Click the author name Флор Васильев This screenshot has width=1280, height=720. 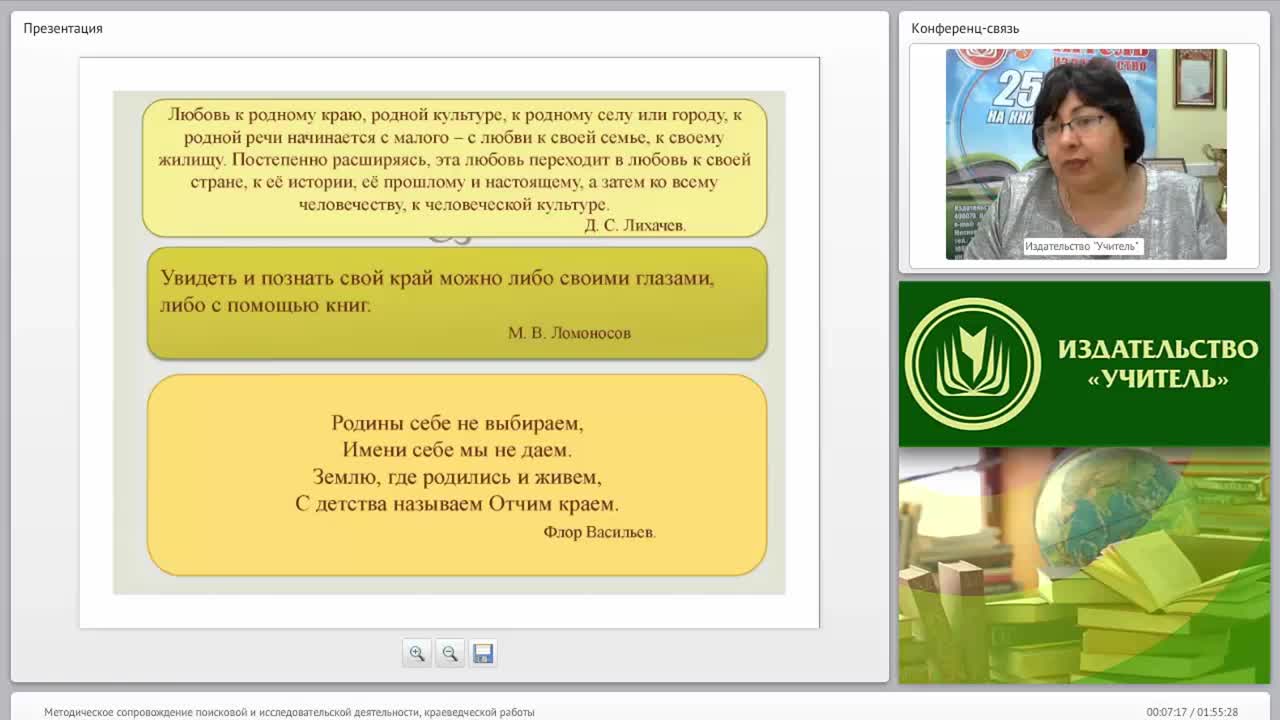click(600, 532)
